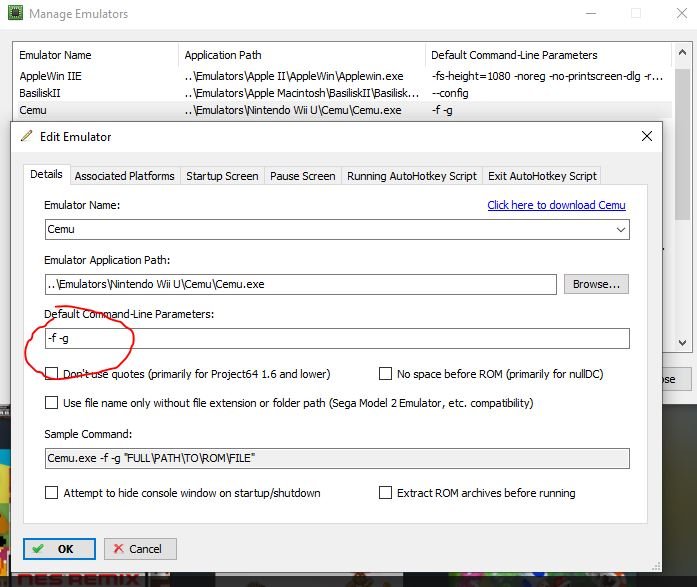Viewport: 697px width, 587px height.
Task: Go to Running AutoHotkey Script tab
Action: 412,176
